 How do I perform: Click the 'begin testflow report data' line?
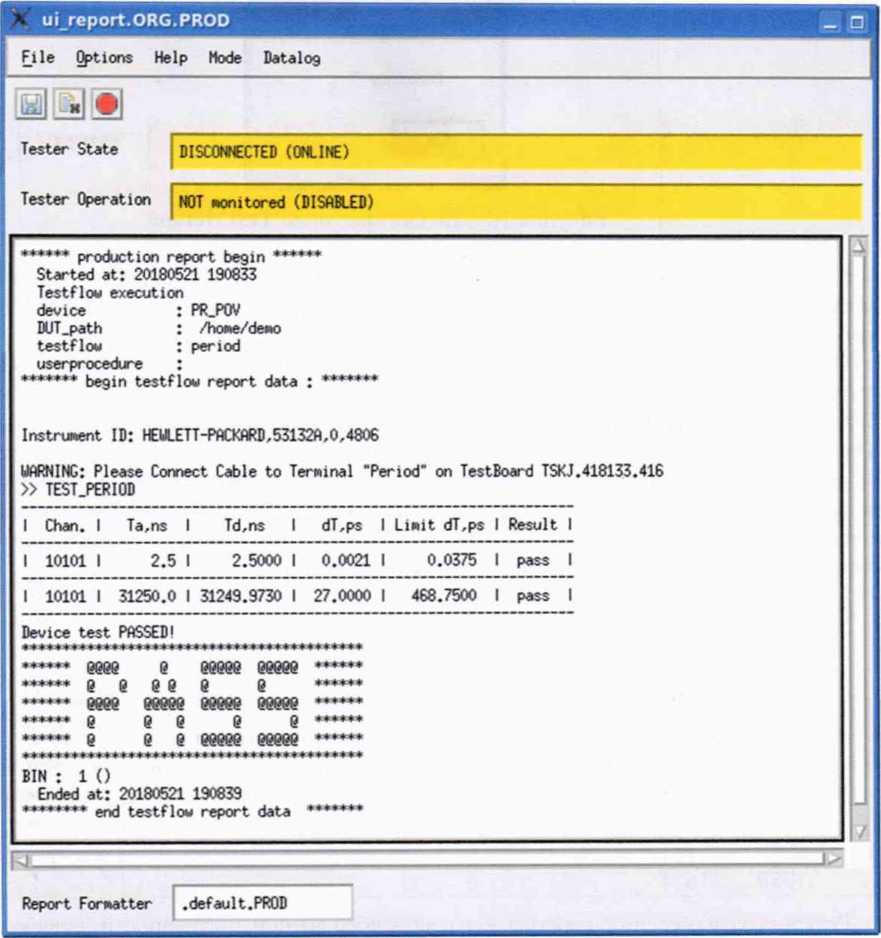tap(199, 381)
